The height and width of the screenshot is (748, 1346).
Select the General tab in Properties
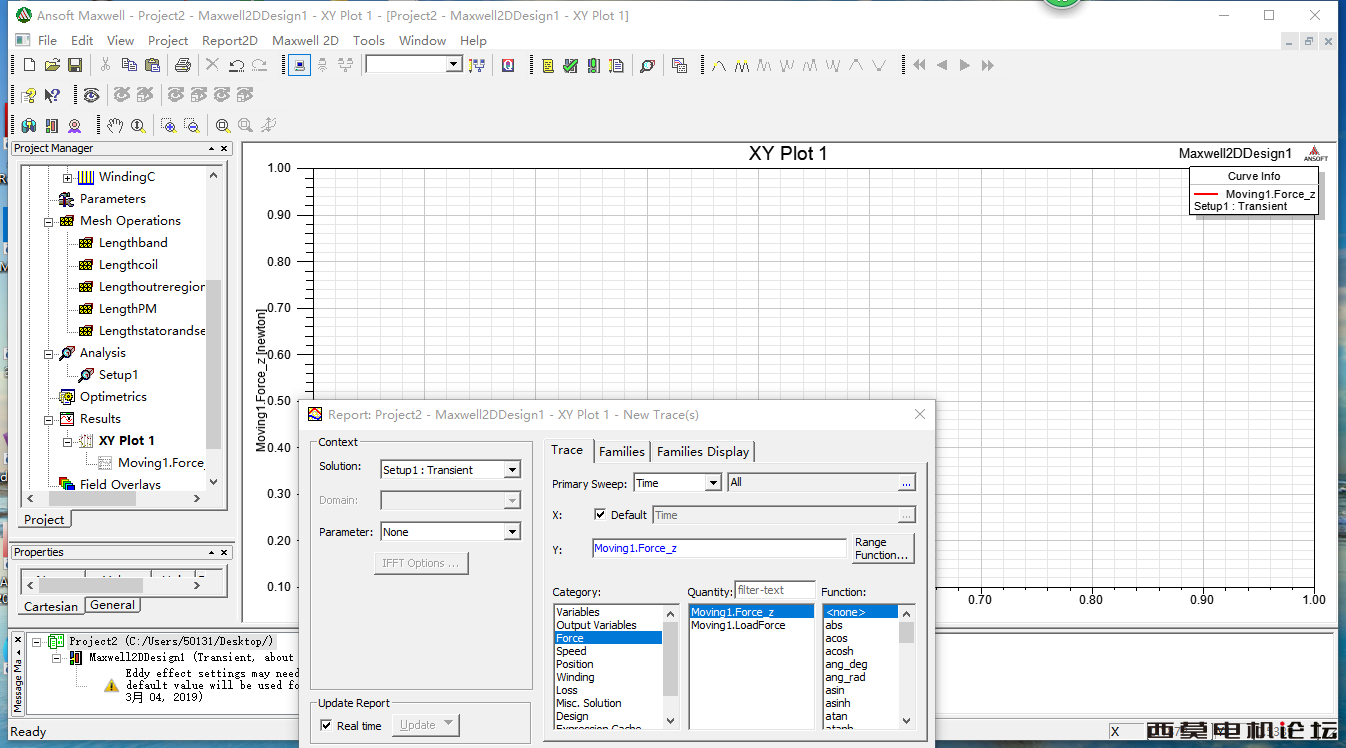coord(113,605)
